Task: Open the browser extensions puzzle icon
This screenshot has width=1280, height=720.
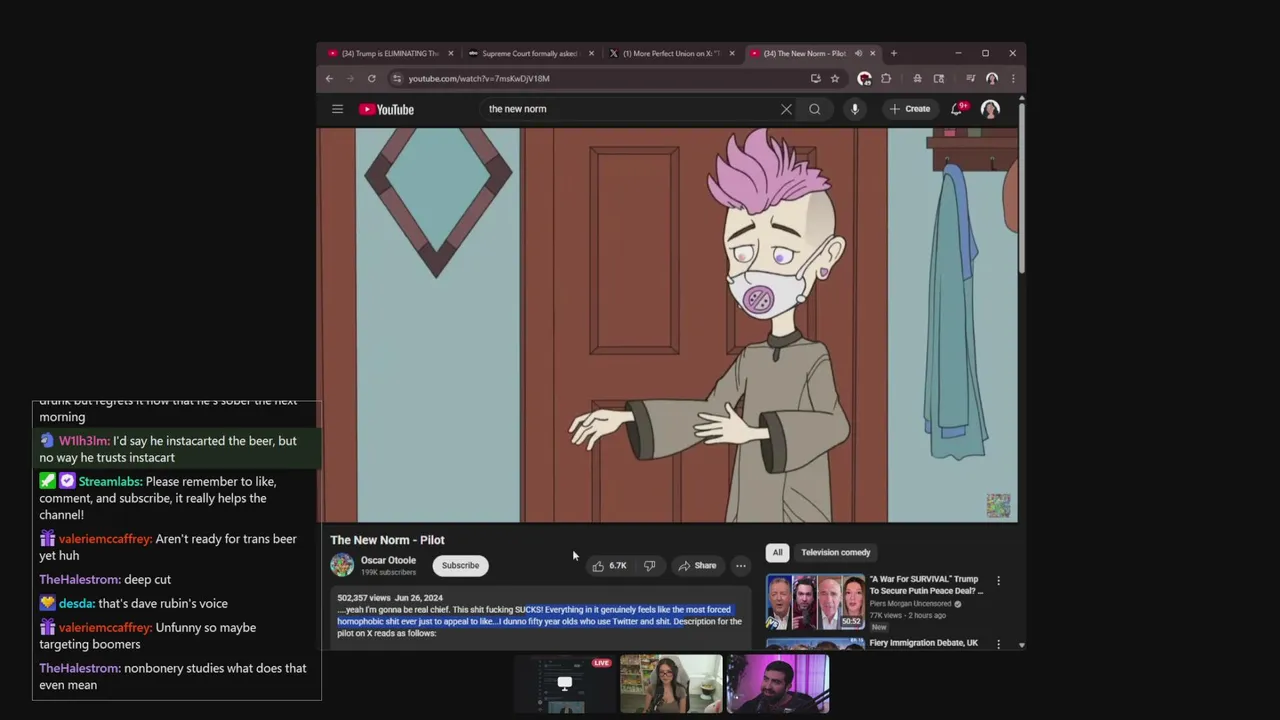Action: pos(886,79)
